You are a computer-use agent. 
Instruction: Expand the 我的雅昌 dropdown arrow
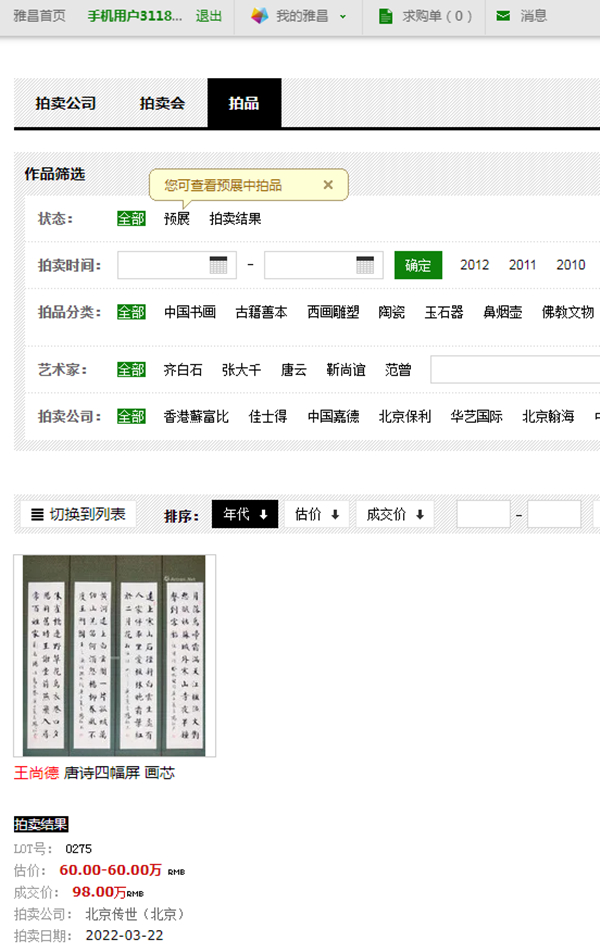pyautogui.click(x=343, y=16)
